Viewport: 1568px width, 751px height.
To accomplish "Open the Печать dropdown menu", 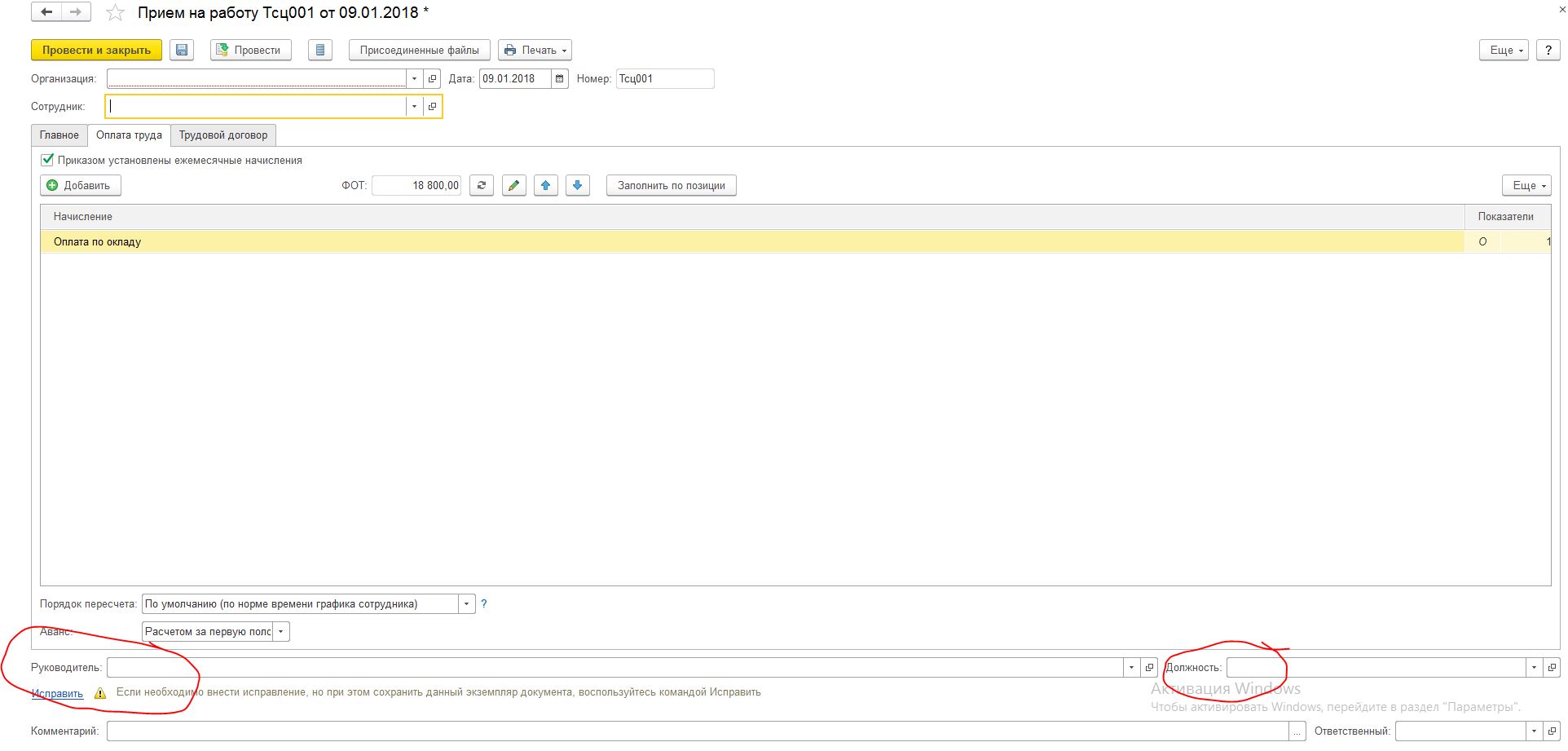I will coord(535,50).
